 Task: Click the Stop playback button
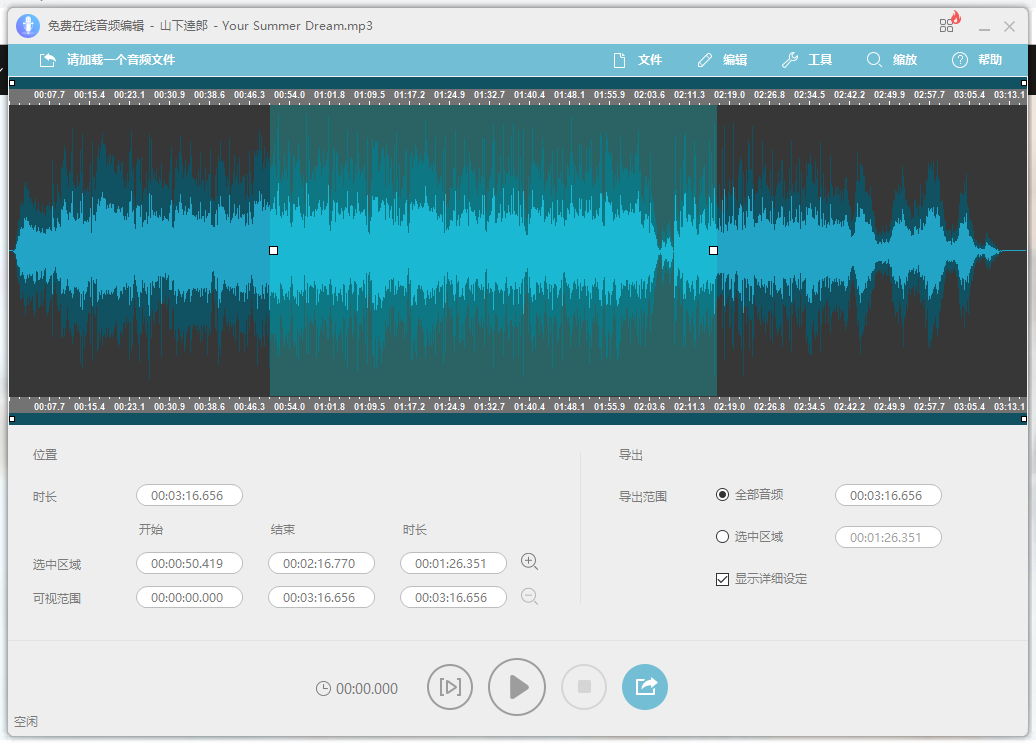(584, 687)
